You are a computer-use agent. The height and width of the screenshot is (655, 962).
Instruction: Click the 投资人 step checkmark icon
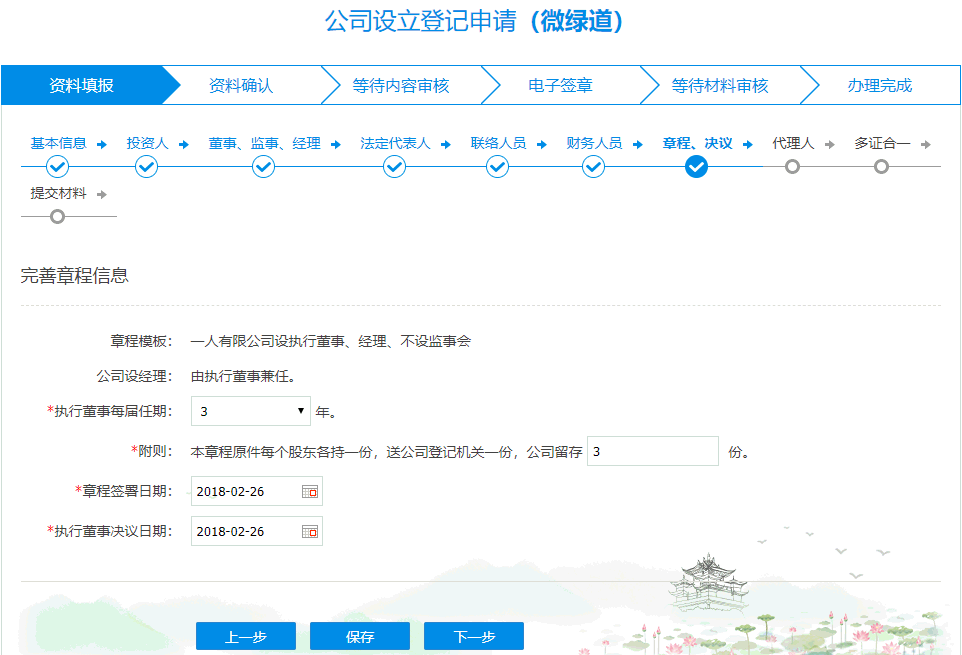pos(146,167)
